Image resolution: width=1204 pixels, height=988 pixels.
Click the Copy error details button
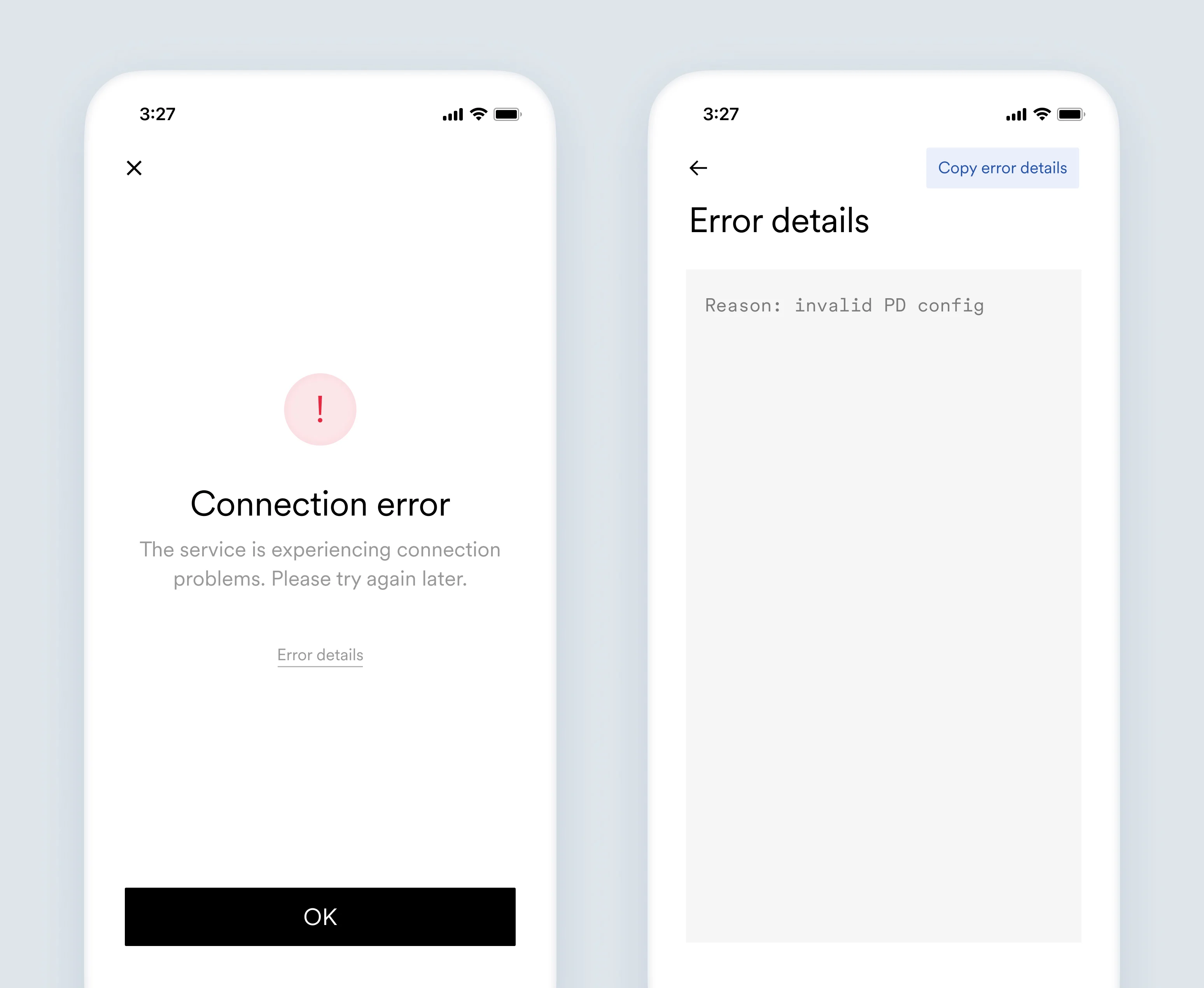point(1003,167)
